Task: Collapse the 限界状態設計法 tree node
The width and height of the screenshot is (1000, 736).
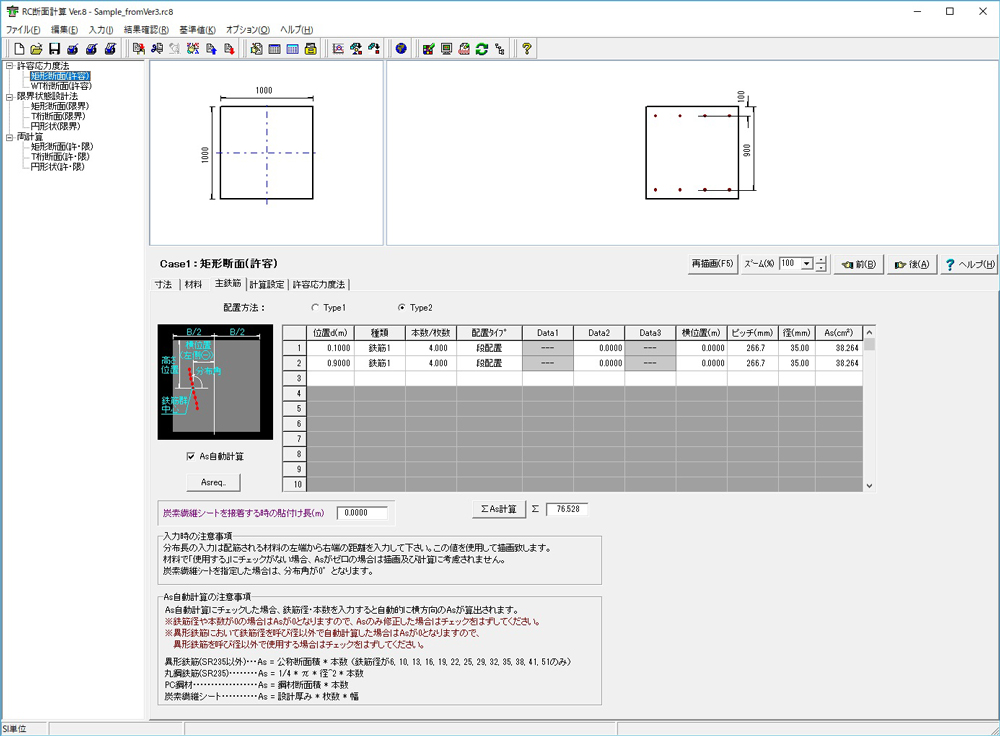Action: pyautogui.click(x=10, y=96)
